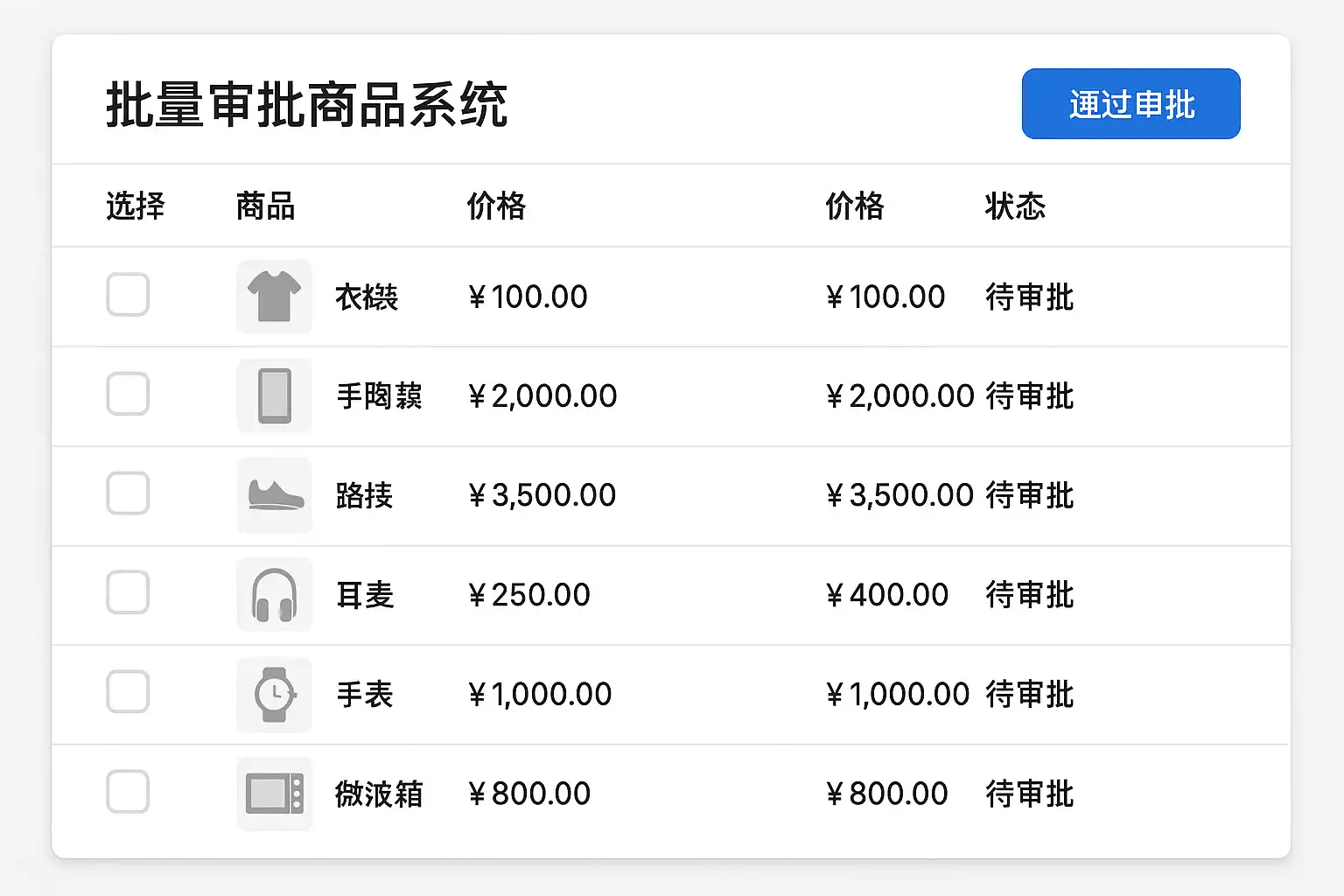Select the 耳麦 row checkbox
Viewport: 1344px width, 896px height.
128,592
